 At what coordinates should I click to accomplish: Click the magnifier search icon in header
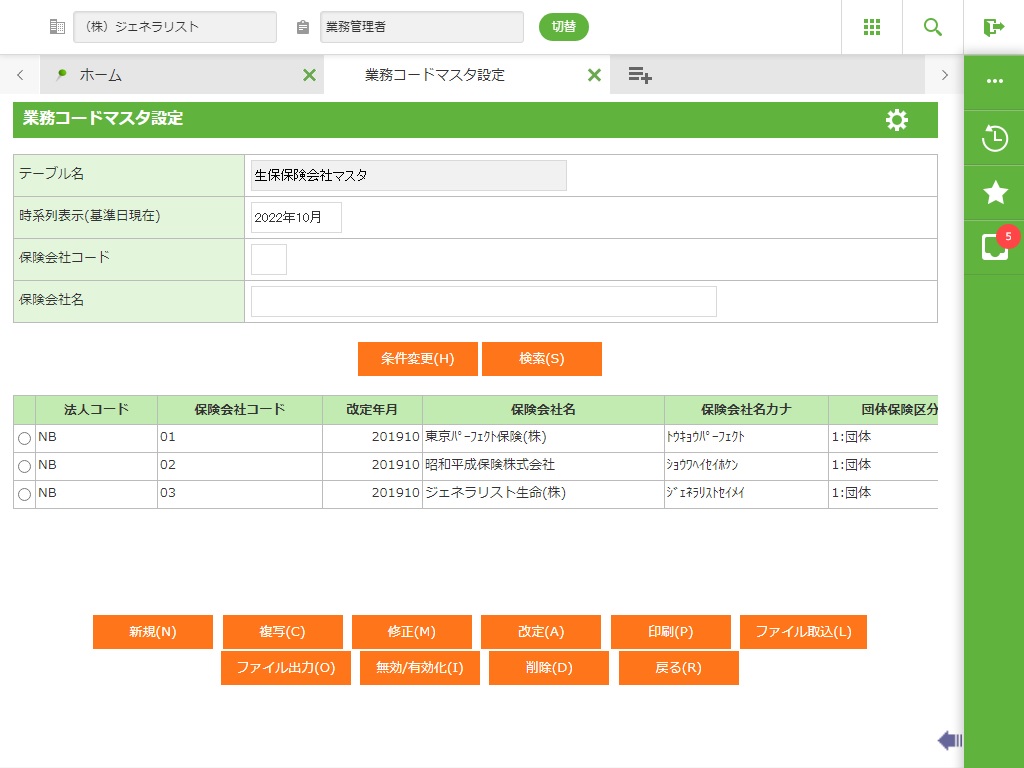933,27
